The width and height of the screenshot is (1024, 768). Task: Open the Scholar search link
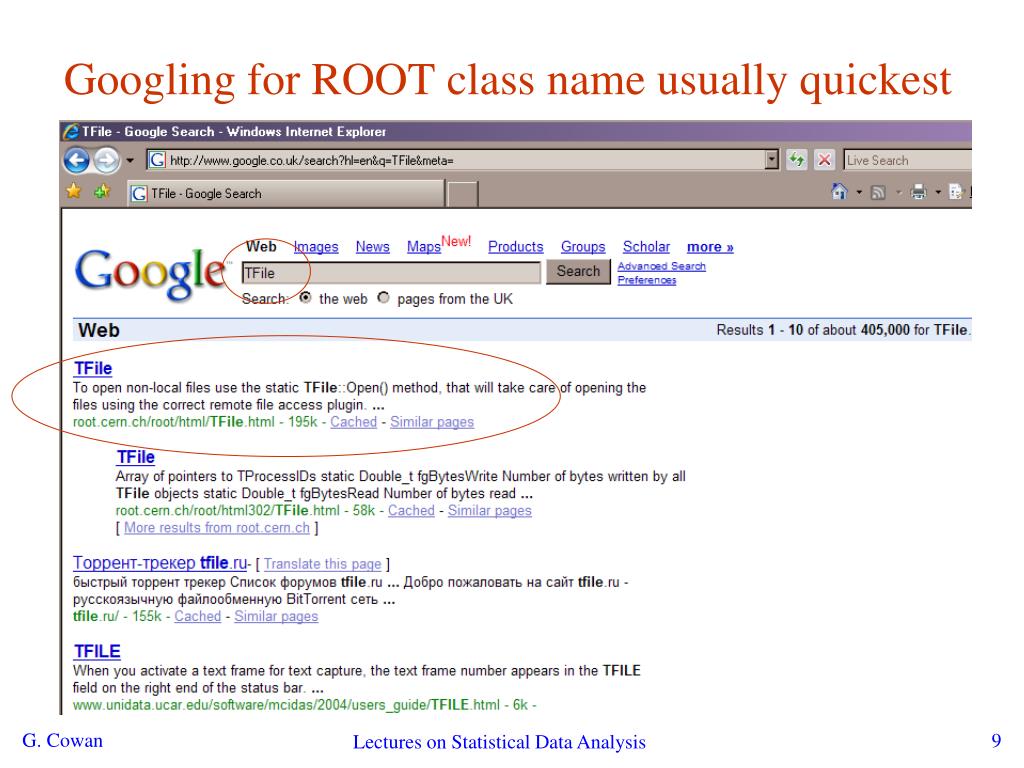[647, 247]
